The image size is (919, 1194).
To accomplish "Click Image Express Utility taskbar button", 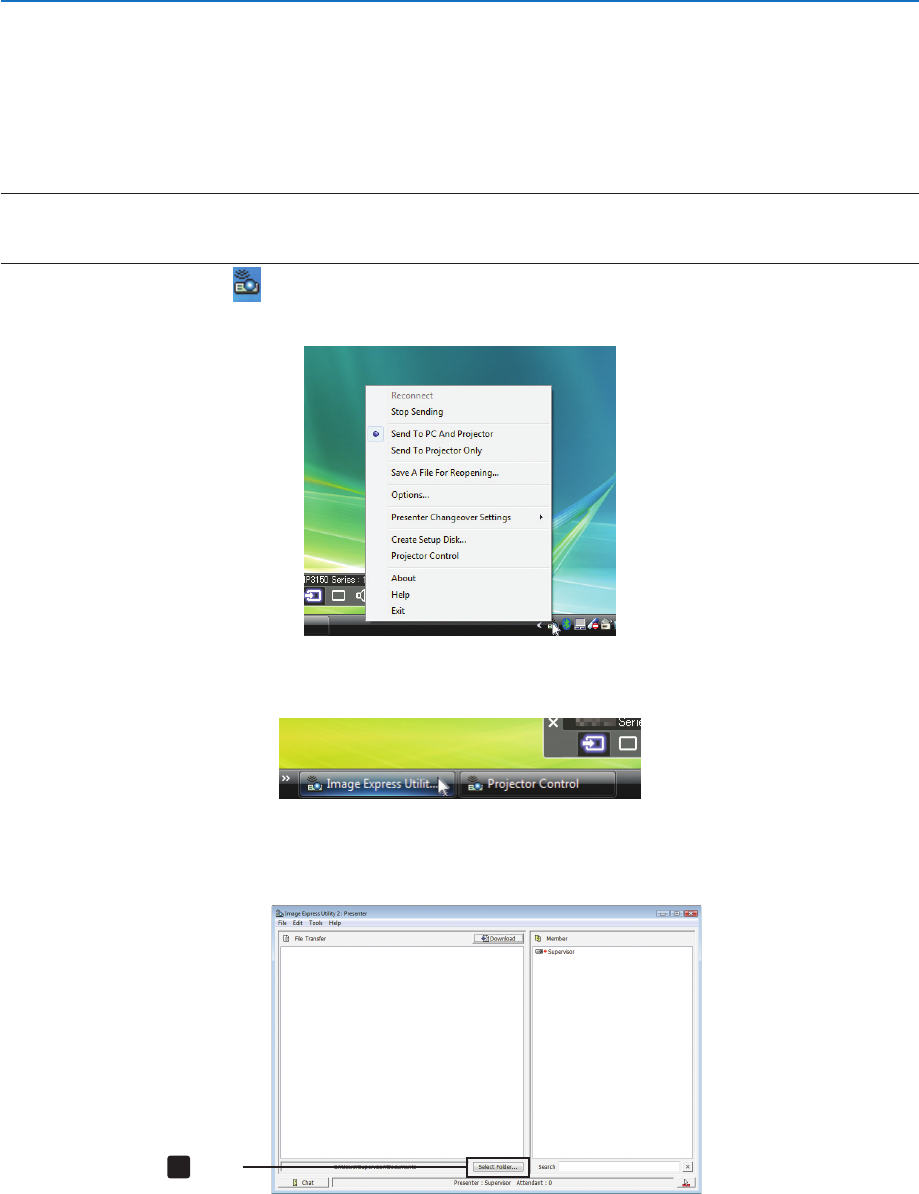I will point(377,784).
